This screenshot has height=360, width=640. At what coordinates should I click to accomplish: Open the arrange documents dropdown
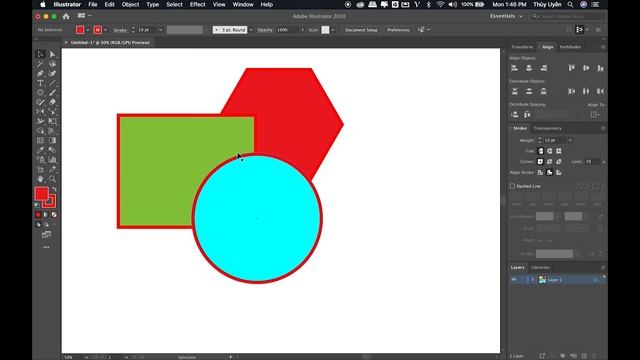tap(84, 16)
